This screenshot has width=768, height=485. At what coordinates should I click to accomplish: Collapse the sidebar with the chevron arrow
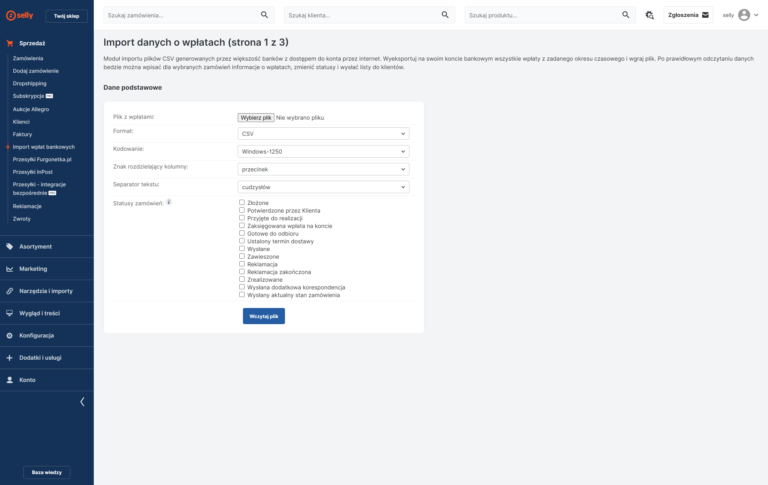[x=82, y=401]
